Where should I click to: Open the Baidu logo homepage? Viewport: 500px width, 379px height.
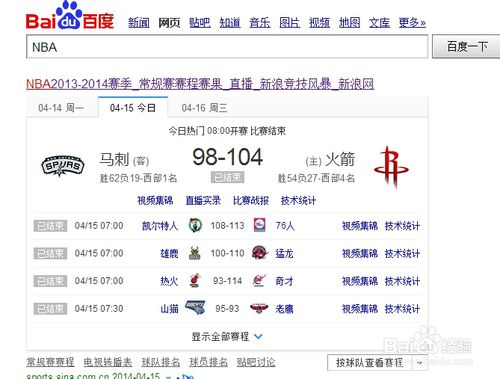(70, 17)
